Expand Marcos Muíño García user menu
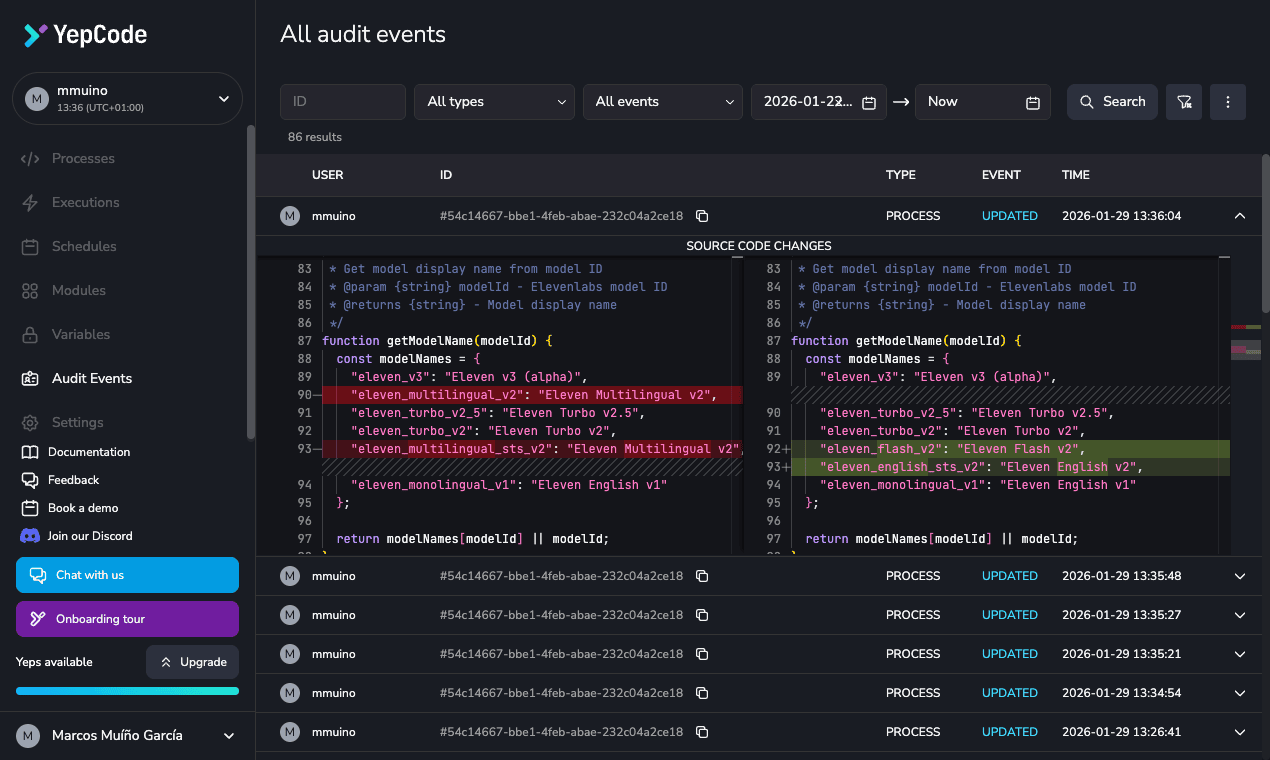 [x=127, y=735]
